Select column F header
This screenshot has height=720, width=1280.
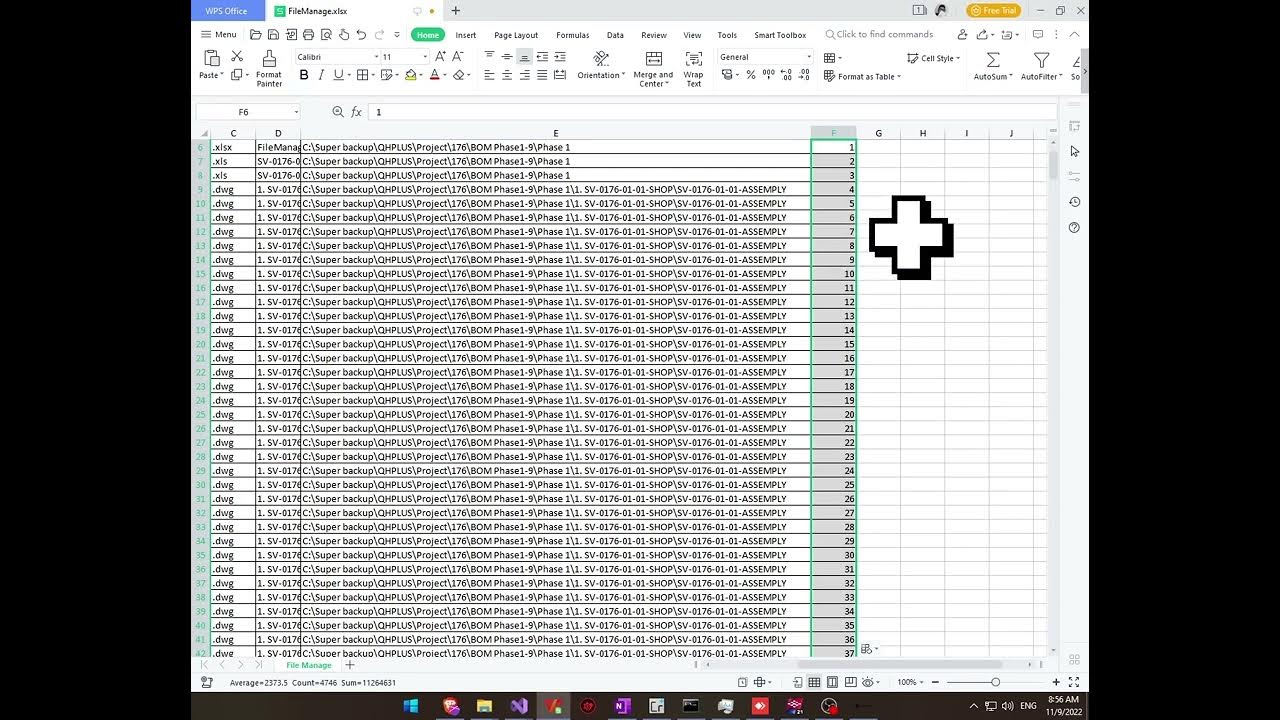click(x=833, y=133)
